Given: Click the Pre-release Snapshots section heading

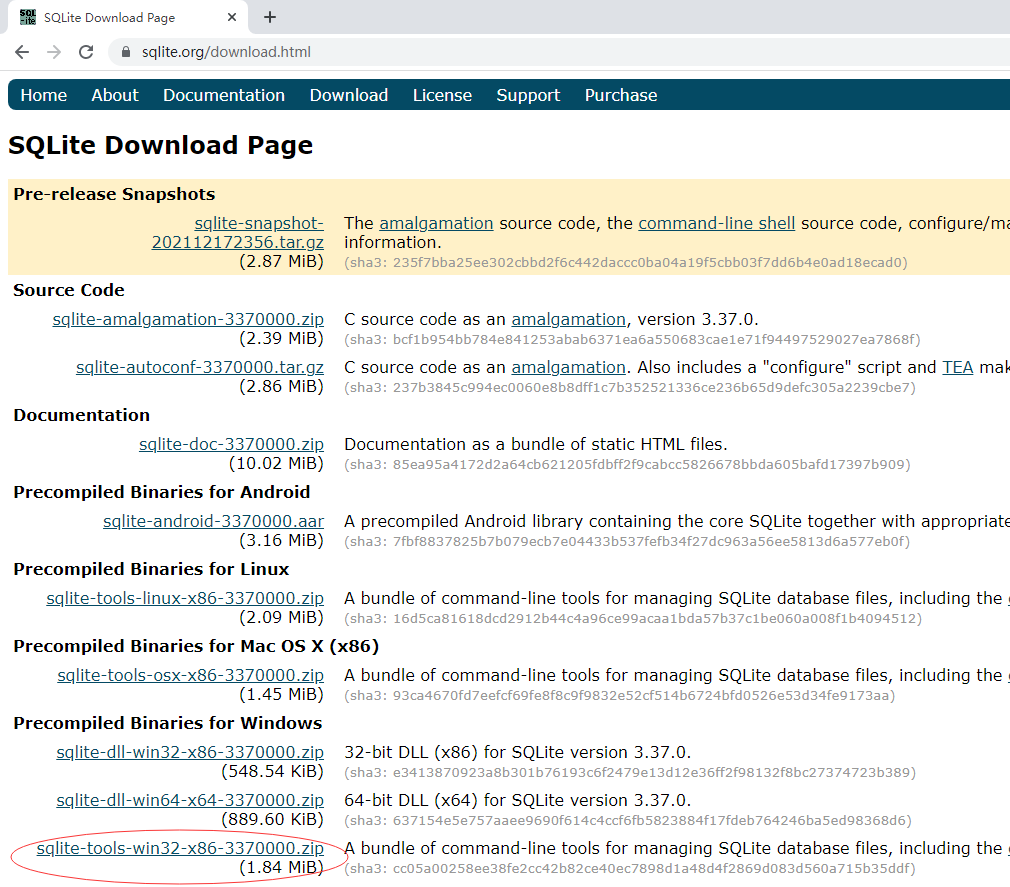Looking at the screenshot, I should (114, 194).
